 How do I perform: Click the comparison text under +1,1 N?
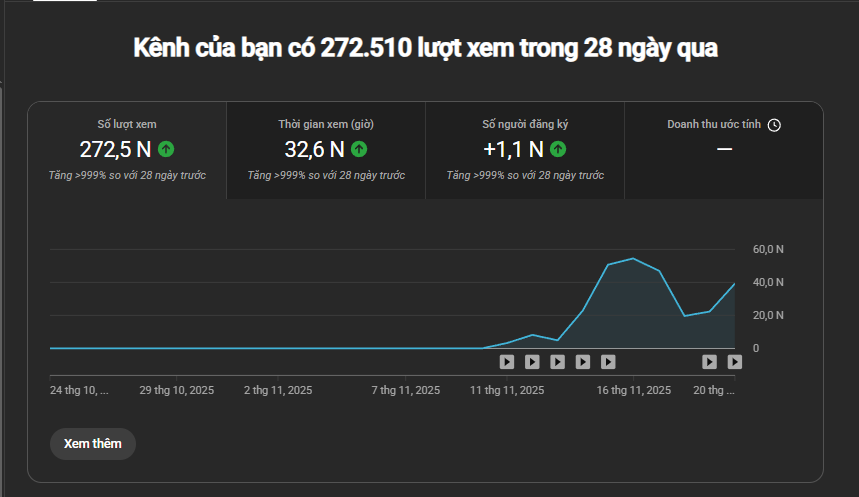[525, 175]
